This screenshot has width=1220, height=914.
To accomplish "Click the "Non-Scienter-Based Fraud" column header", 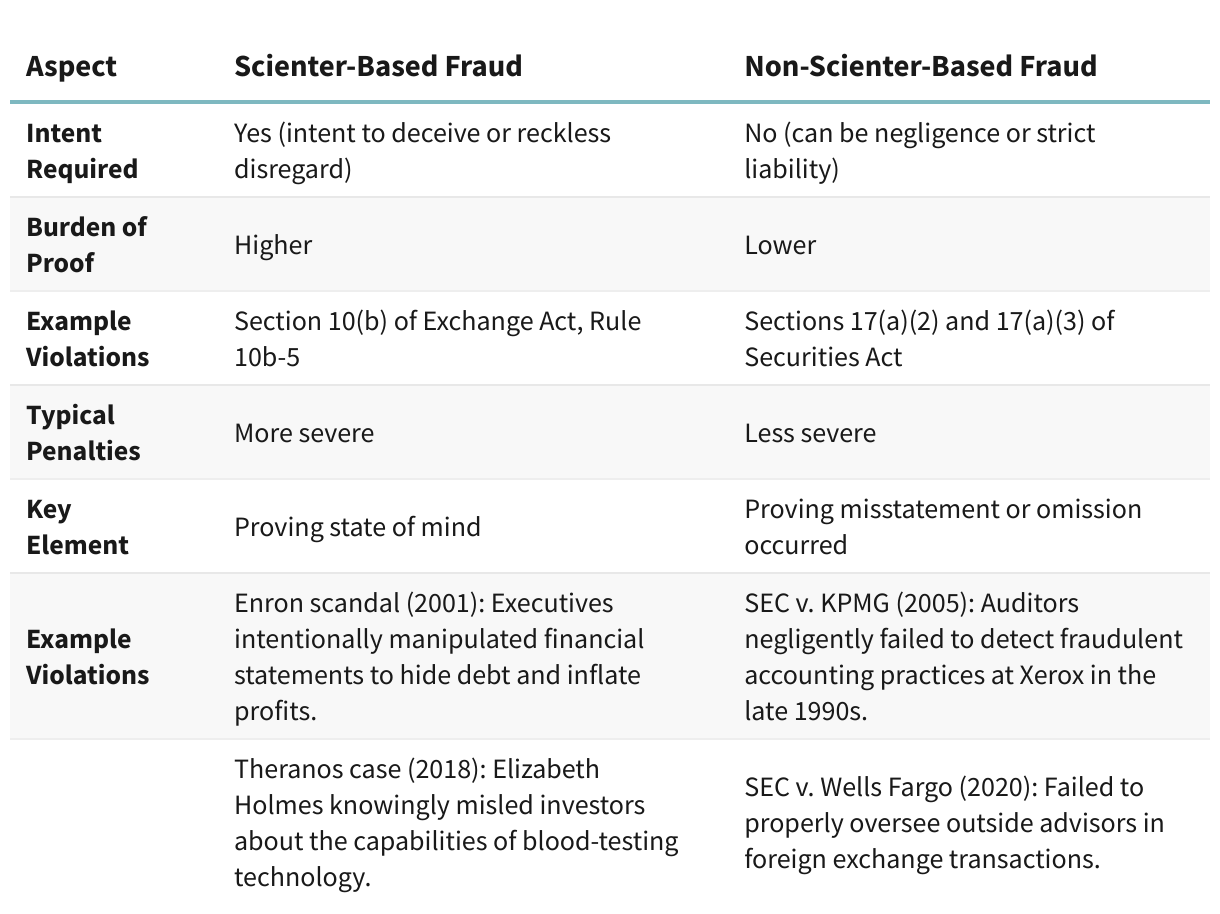I will [x=920, y=66].
